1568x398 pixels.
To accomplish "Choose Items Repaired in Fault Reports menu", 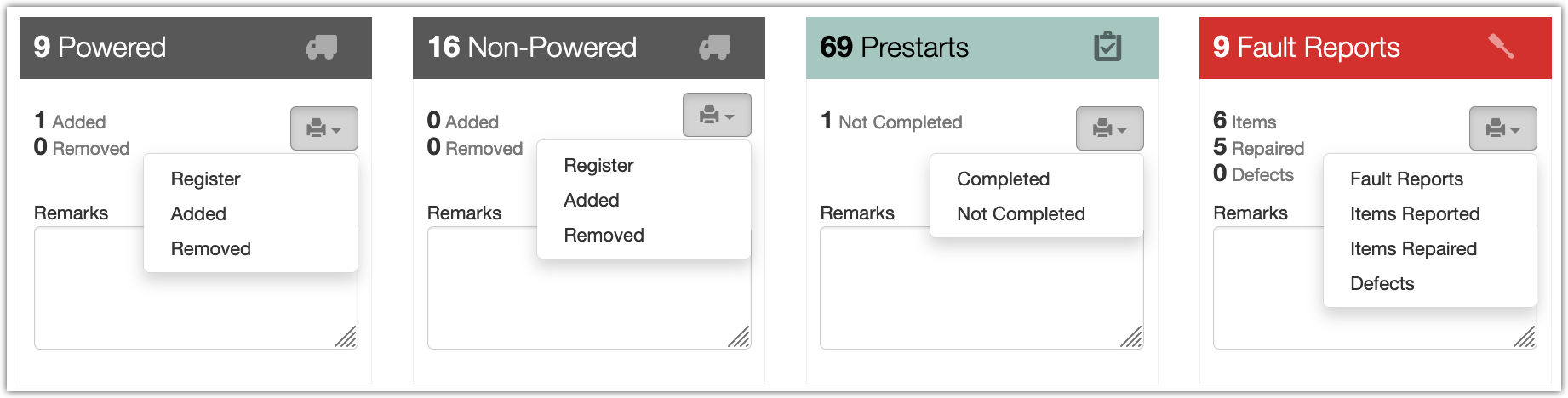I will [x=1413, y=249].
